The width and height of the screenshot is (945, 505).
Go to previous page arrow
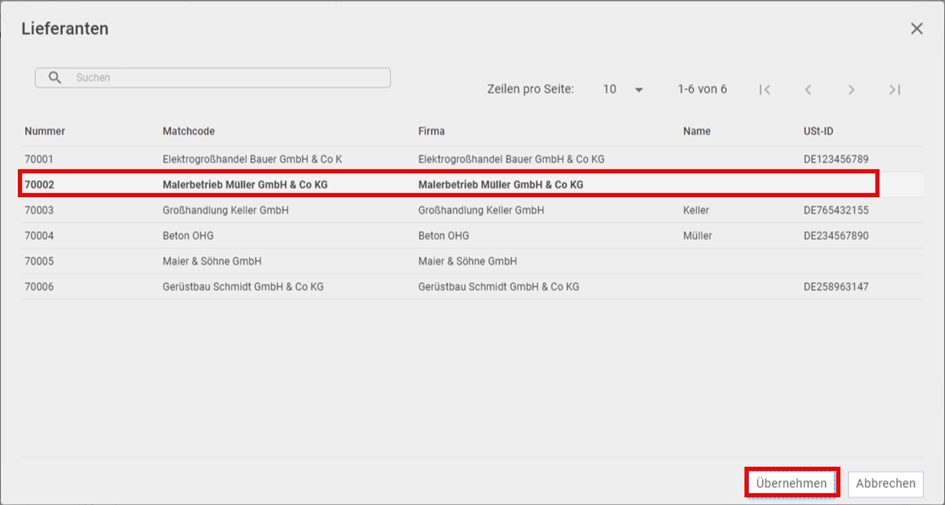point(808,90)
